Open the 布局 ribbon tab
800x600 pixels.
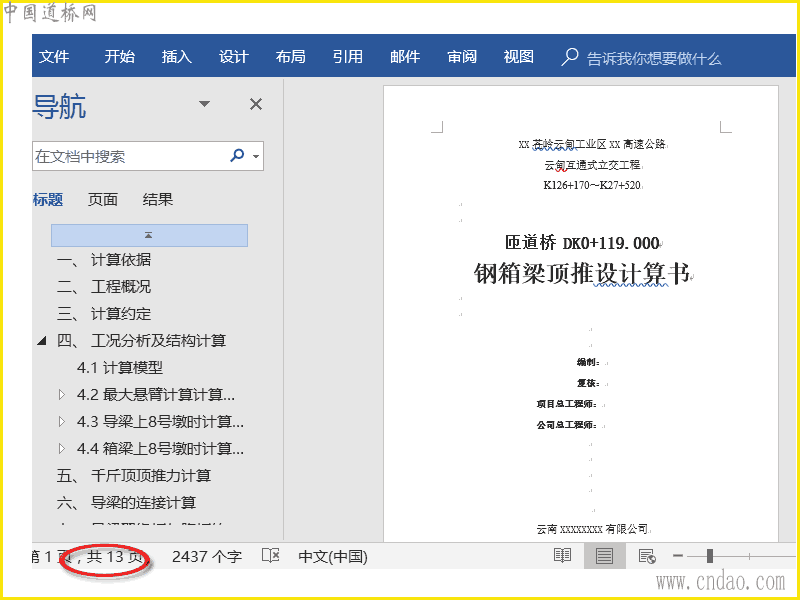click(x=291, y=56)
